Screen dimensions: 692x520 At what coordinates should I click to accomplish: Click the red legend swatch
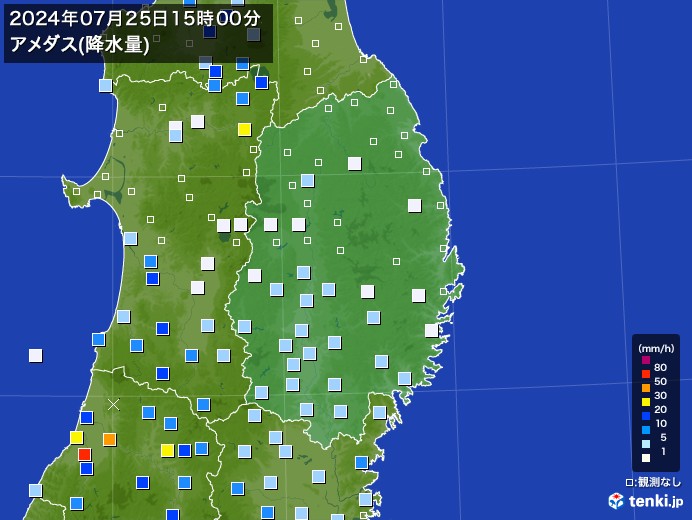pyautogui.click(x=646, y=374)
